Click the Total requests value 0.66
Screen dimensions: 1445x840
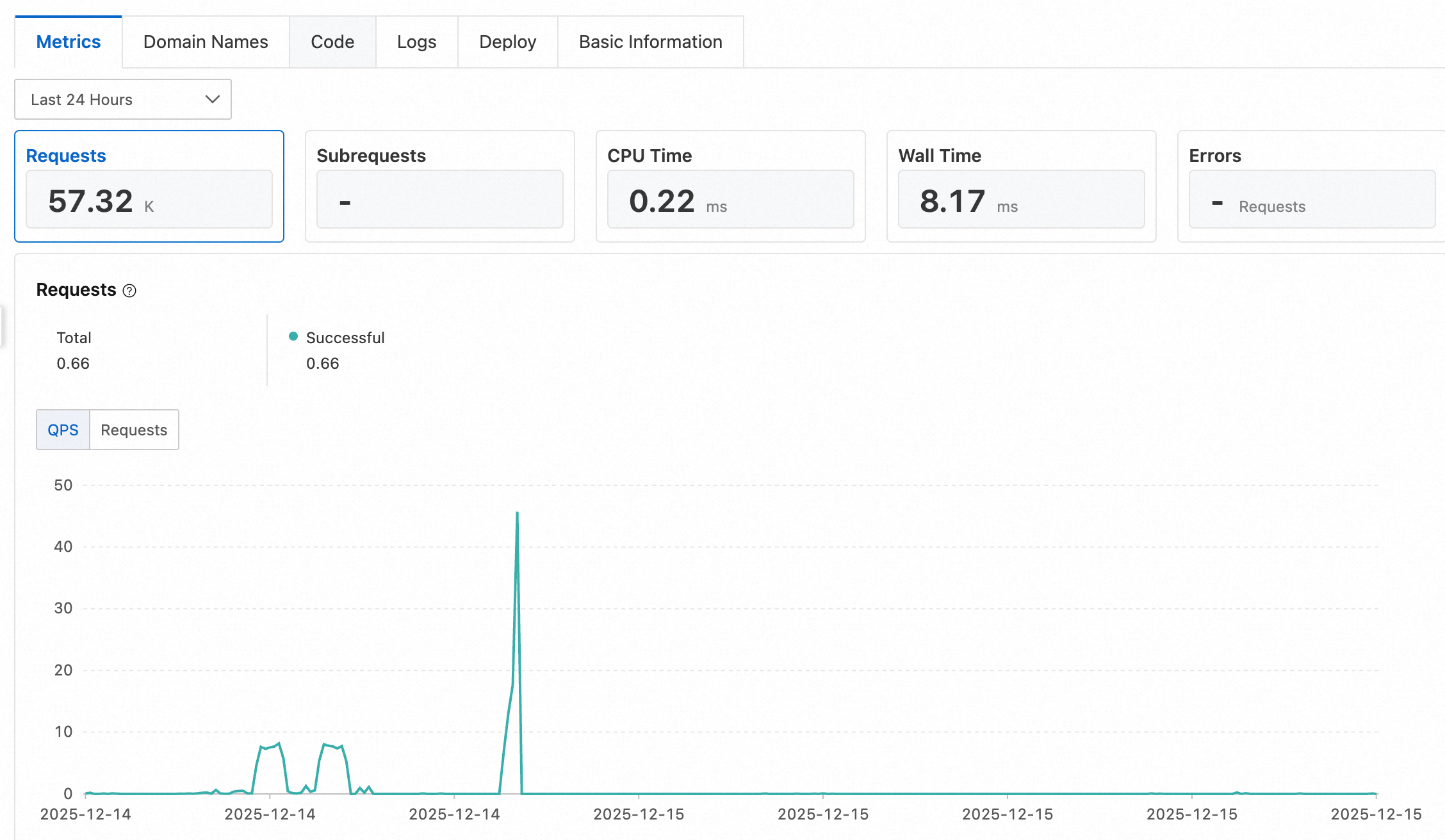(x=73, y=364)
